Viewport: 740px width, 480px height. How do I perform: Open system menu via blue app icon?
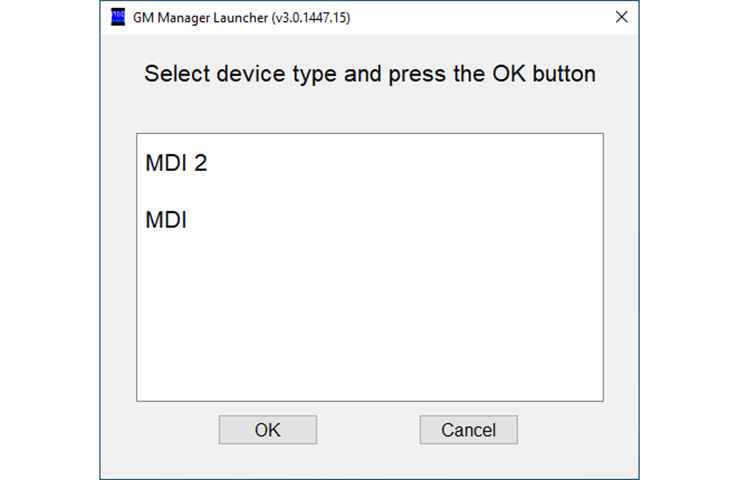118,17
